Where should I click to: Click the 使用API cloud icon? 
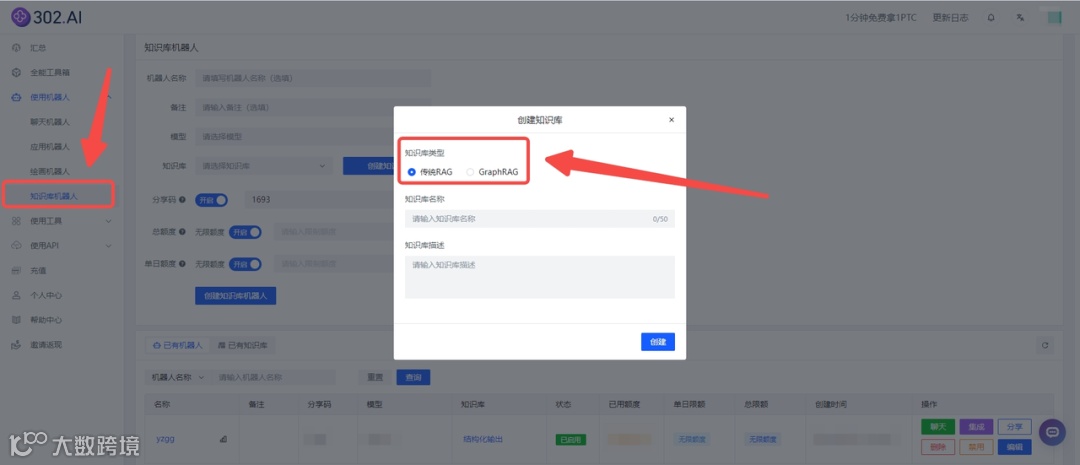point(17,246)
